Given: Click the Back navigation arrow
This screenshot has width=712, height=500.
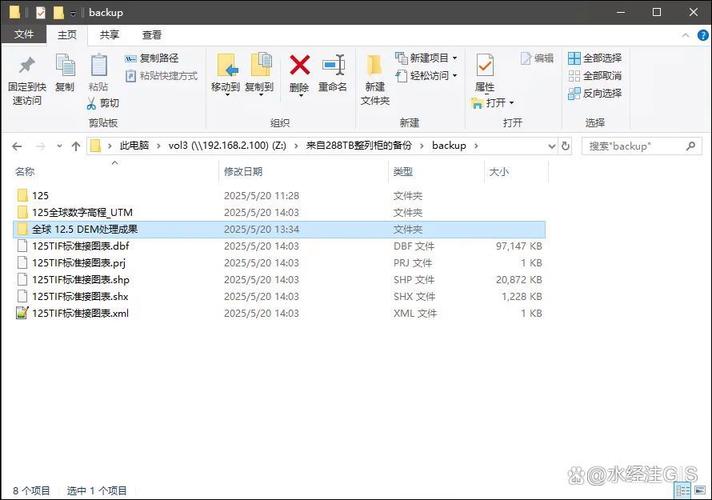Looking at the screenshot, I should point(17,146).
